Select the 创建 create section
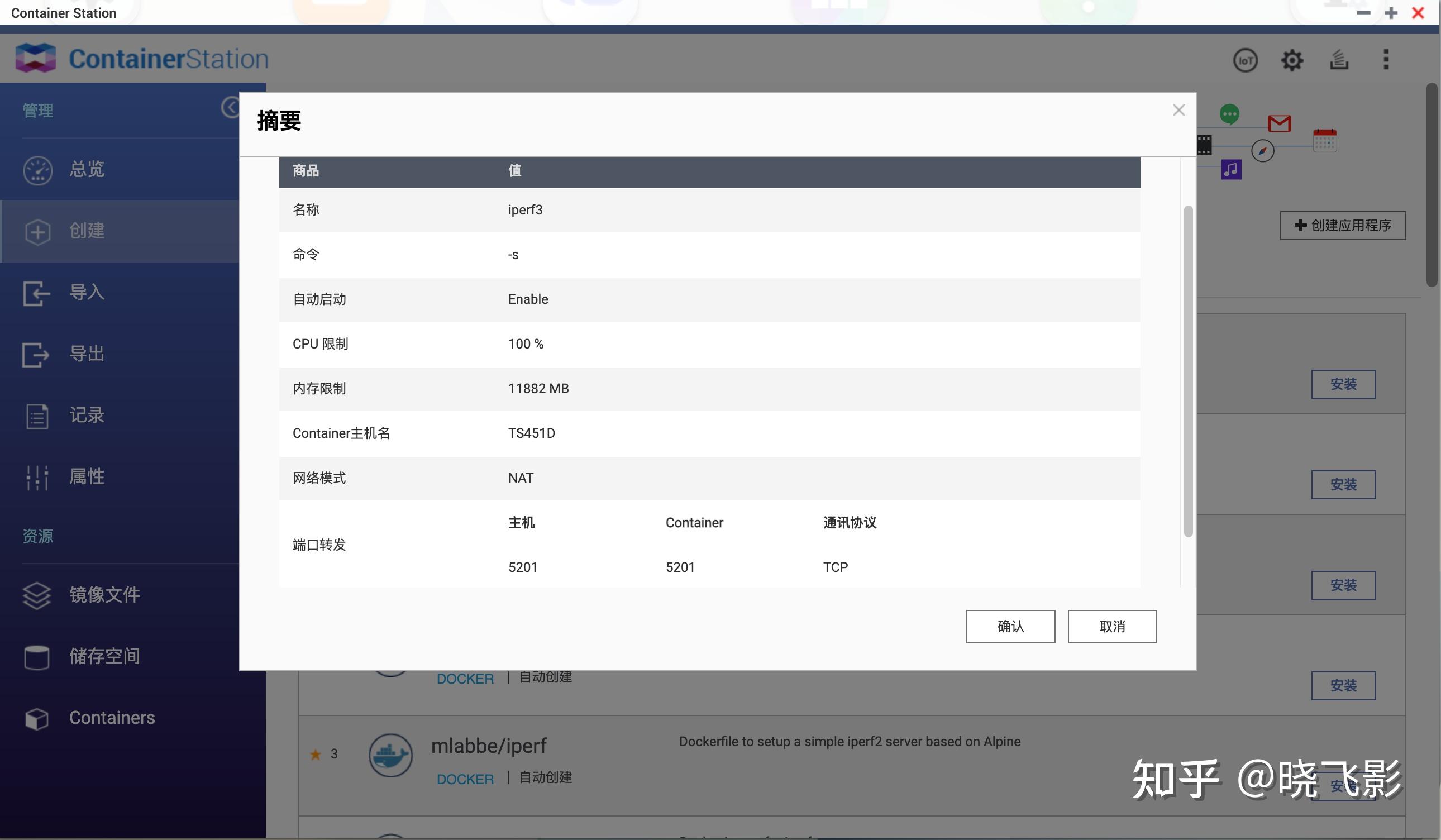1441x840 pixels. [87, 231]
